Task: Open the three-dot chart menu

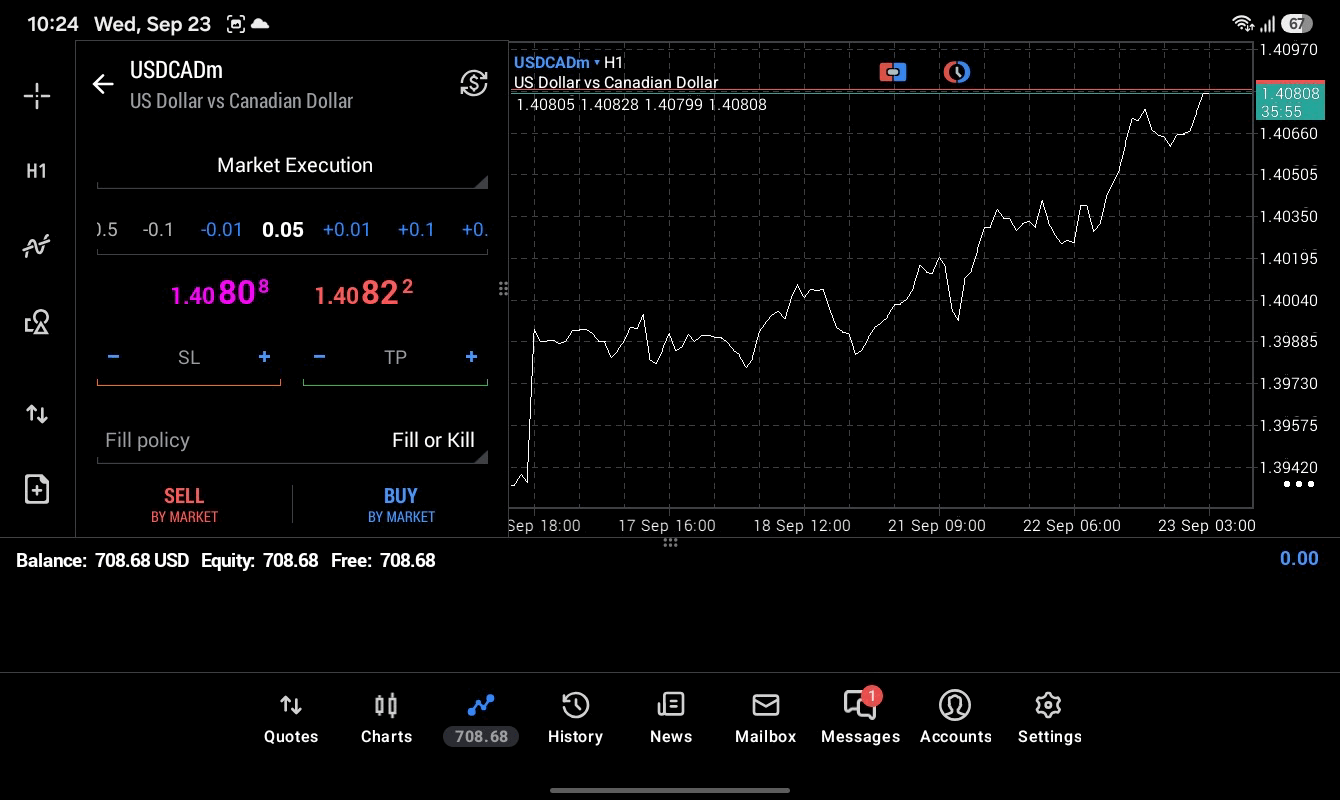Action: click(1298, 484)
